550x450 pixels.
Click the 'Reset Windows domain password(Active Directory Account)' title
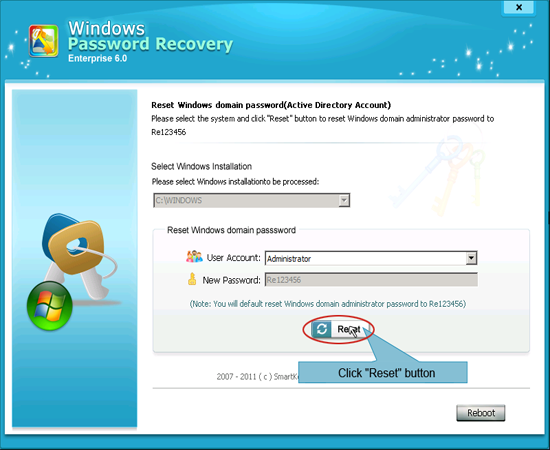pyautogui.click(x=271, y=105)
